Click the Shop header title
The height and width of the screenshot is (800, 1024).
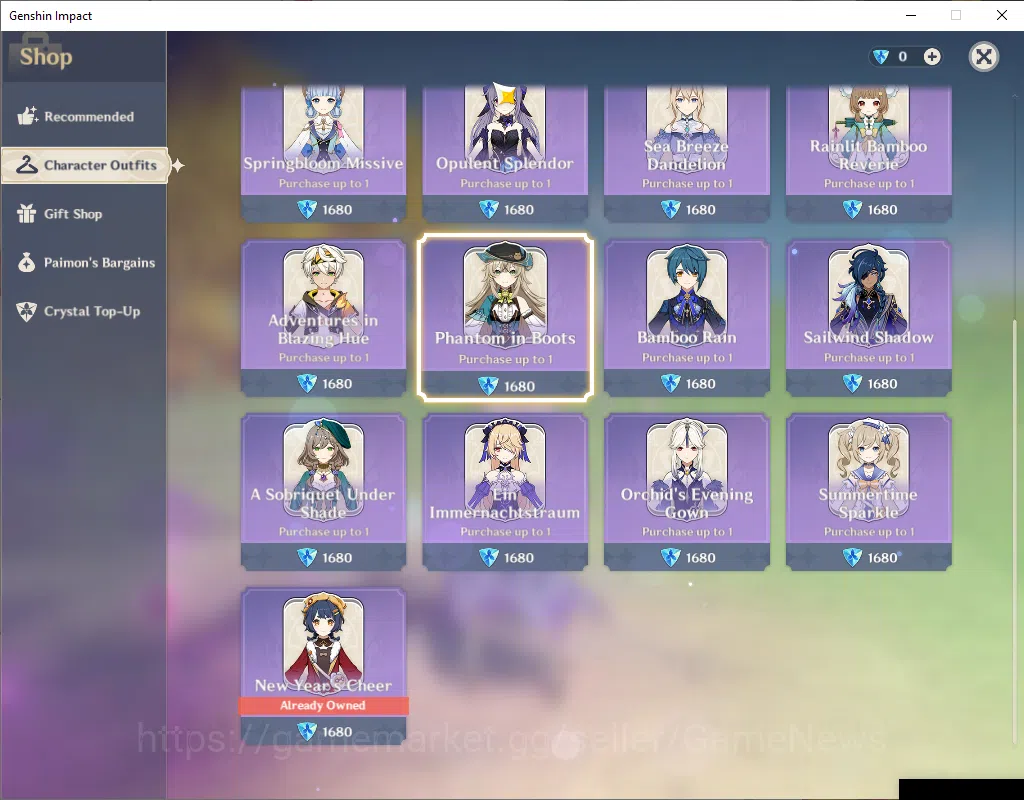tap(46, 57)
